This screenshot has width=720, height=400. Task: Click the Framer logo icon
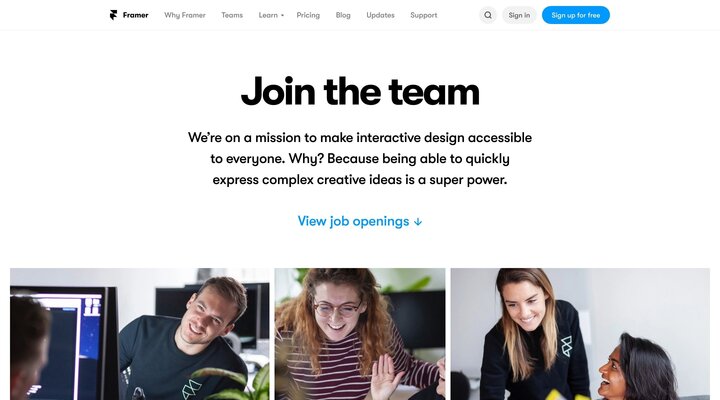[113, 15]
